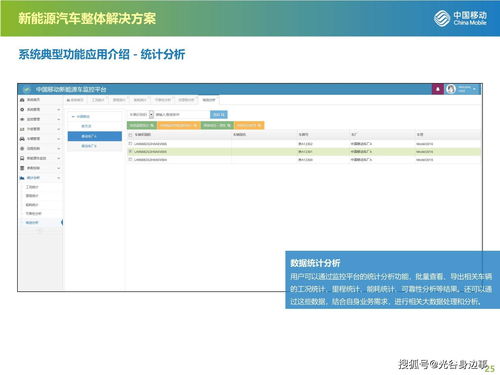The image size is (500, 375).
Task: Click the user avatar picture
Action: (451, 89)
